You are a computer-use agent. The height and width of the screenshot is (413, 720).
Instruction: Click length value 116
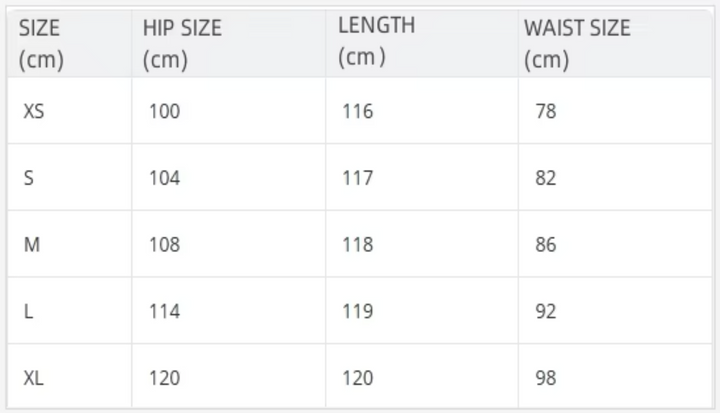pyautogui.click(x=358, y=111)
